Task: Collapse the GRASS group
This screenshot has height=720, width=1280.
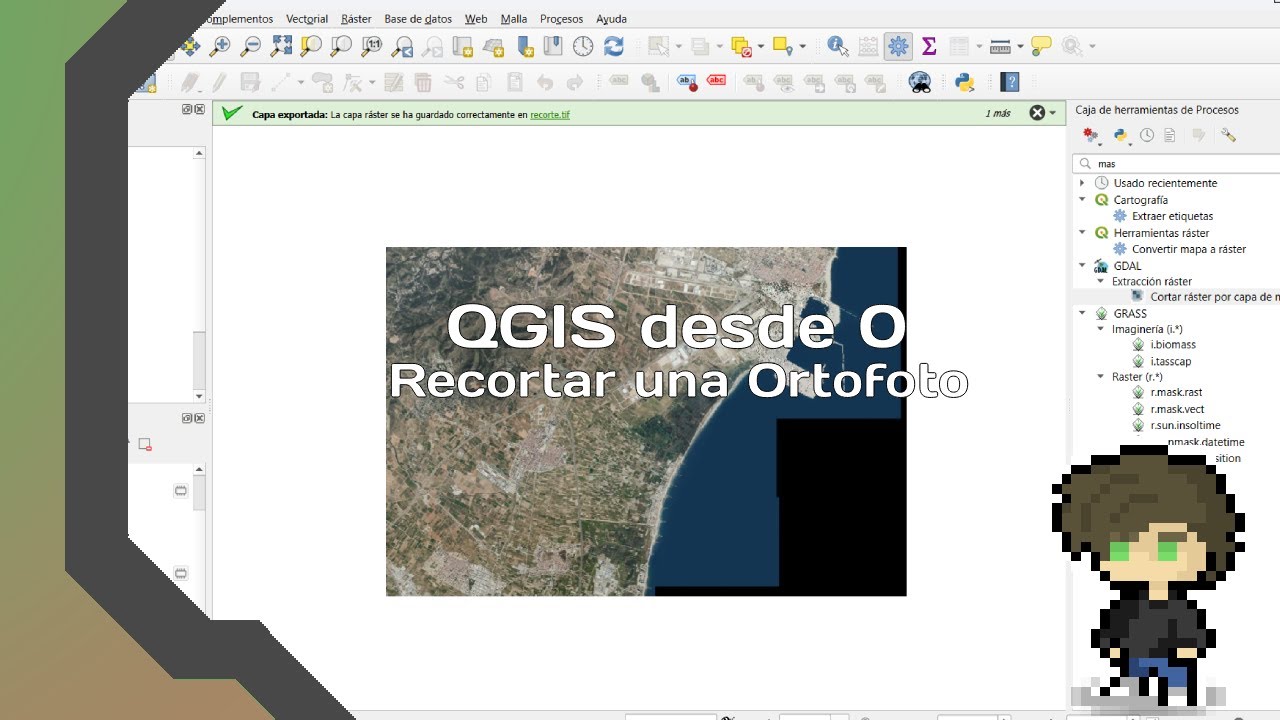Action: tap(1082, 313)
